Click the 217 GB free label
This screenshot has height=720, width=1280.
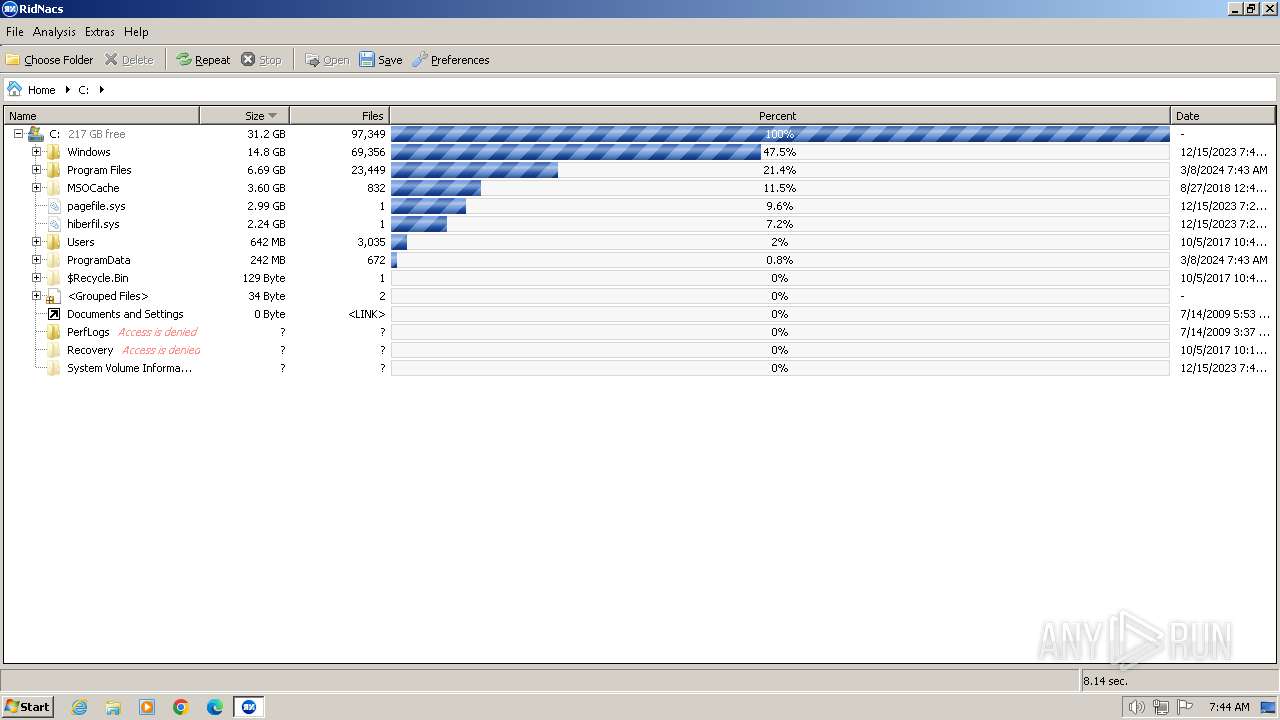click(x=96, y=134)
